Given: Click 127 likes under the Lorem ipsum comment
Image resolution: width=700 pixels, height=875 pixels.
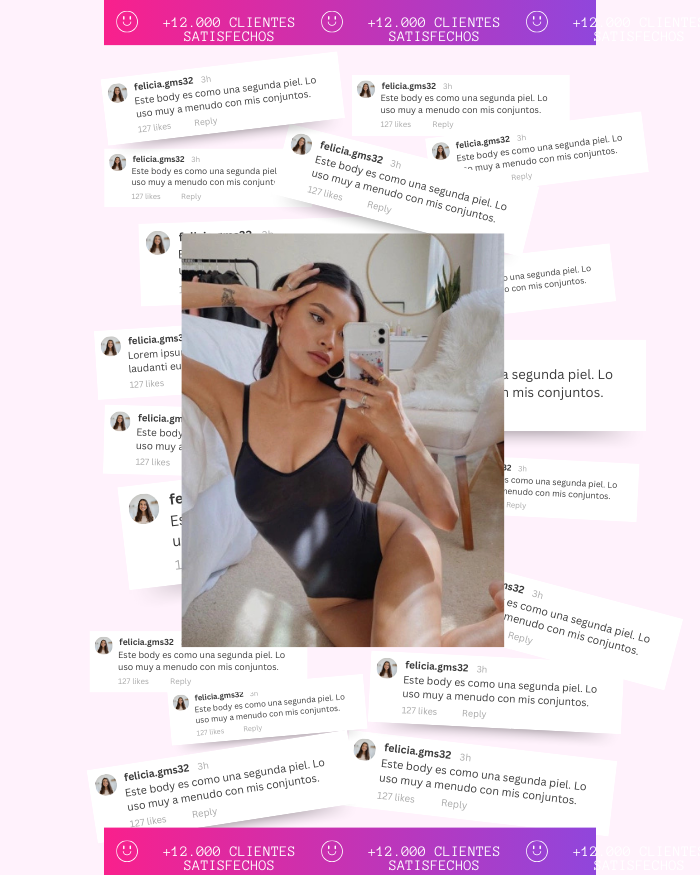Looking at the screenshot, I should 147,384.
